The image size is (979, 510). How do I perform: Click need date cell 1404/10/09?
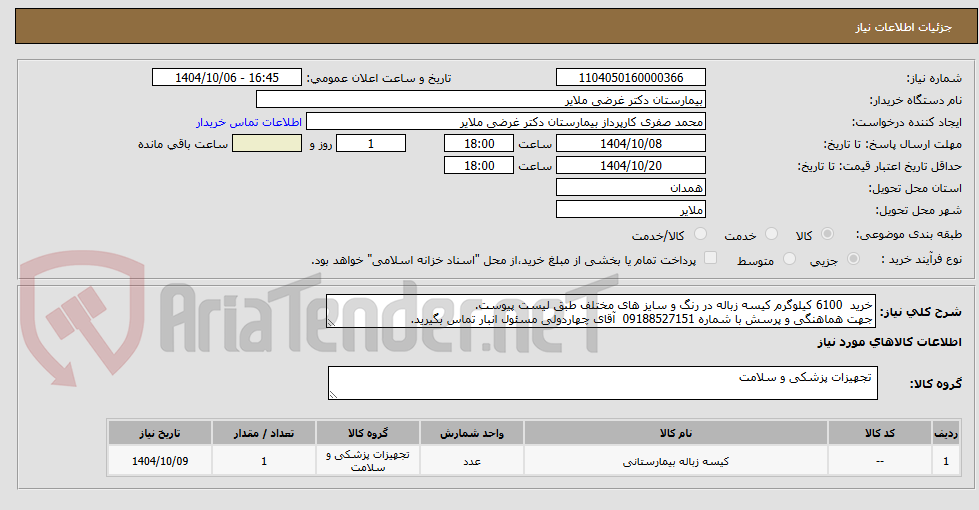coord(160,461)
